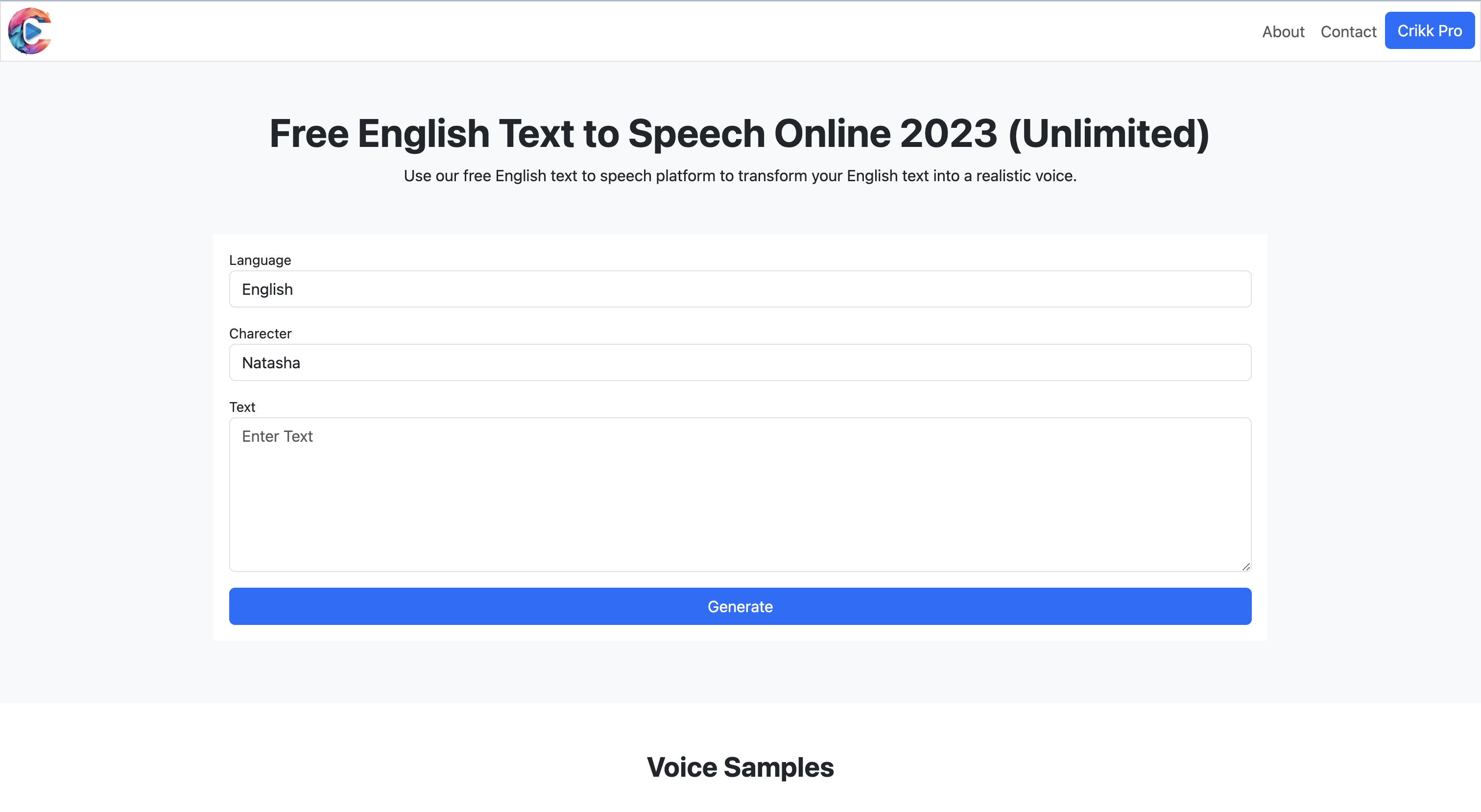The height and width of the screenshot is (812, 1481).
Task: Click the text area resize handle
Action: click(1245, 567)
